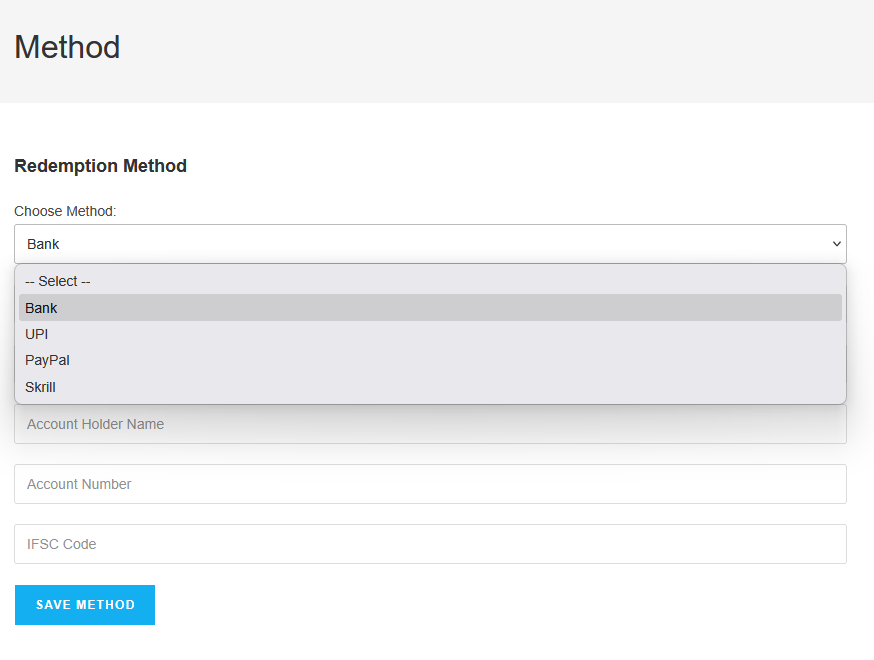Screen dimensions: 874x660
Task: Select the highlighted Bank option in list
Action: [x=430, y=308]
